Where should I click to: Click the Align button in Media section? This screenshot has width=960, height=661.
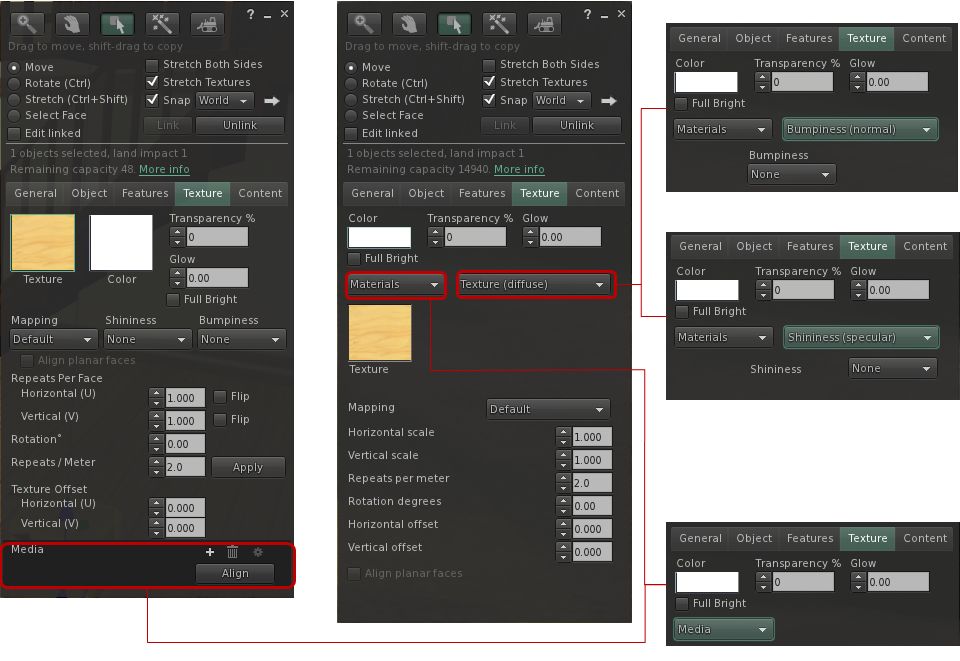[235, 574]
